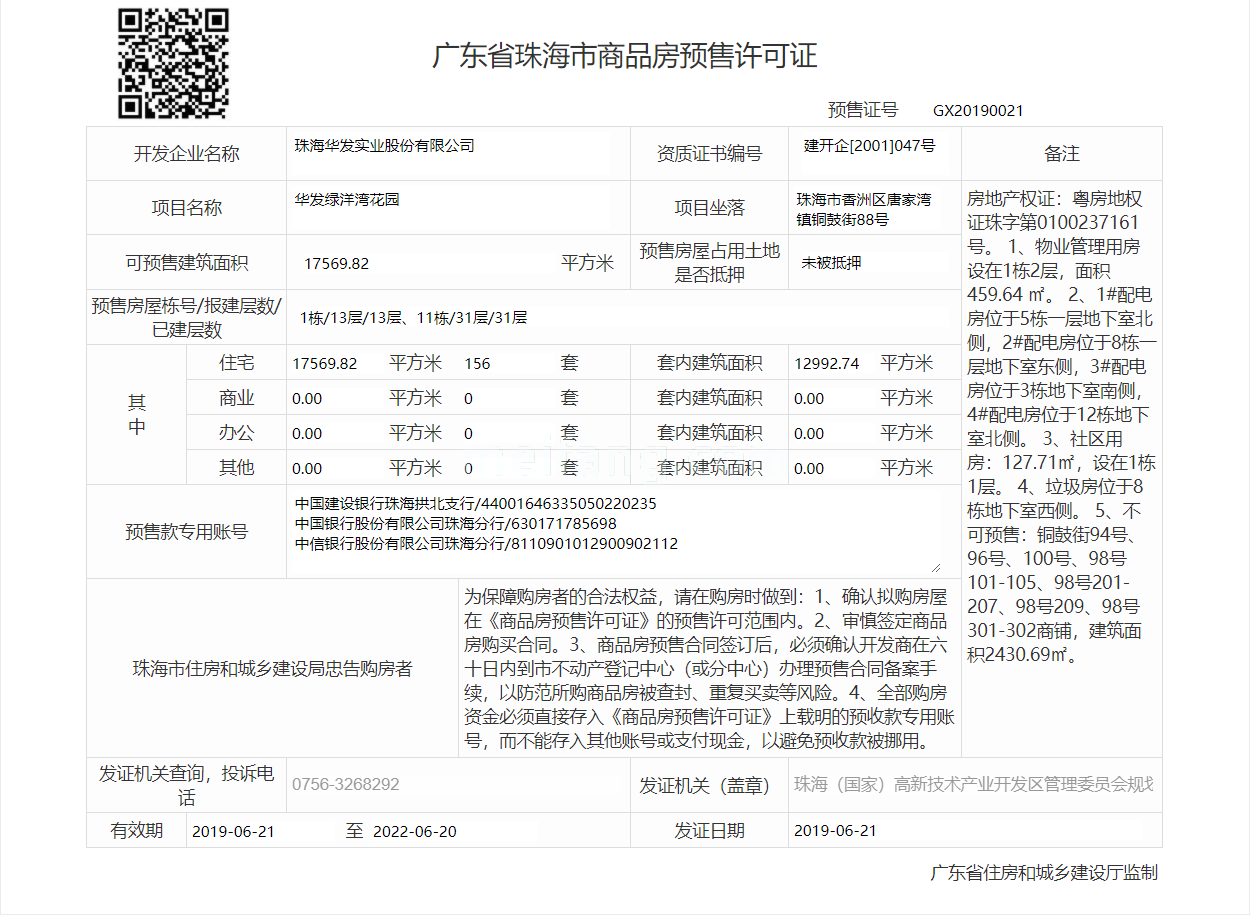The height and width of the screenshot is (916, 1250).
Task: Click the 资质证书编号 label cell
Action: [x=709, y=154]
